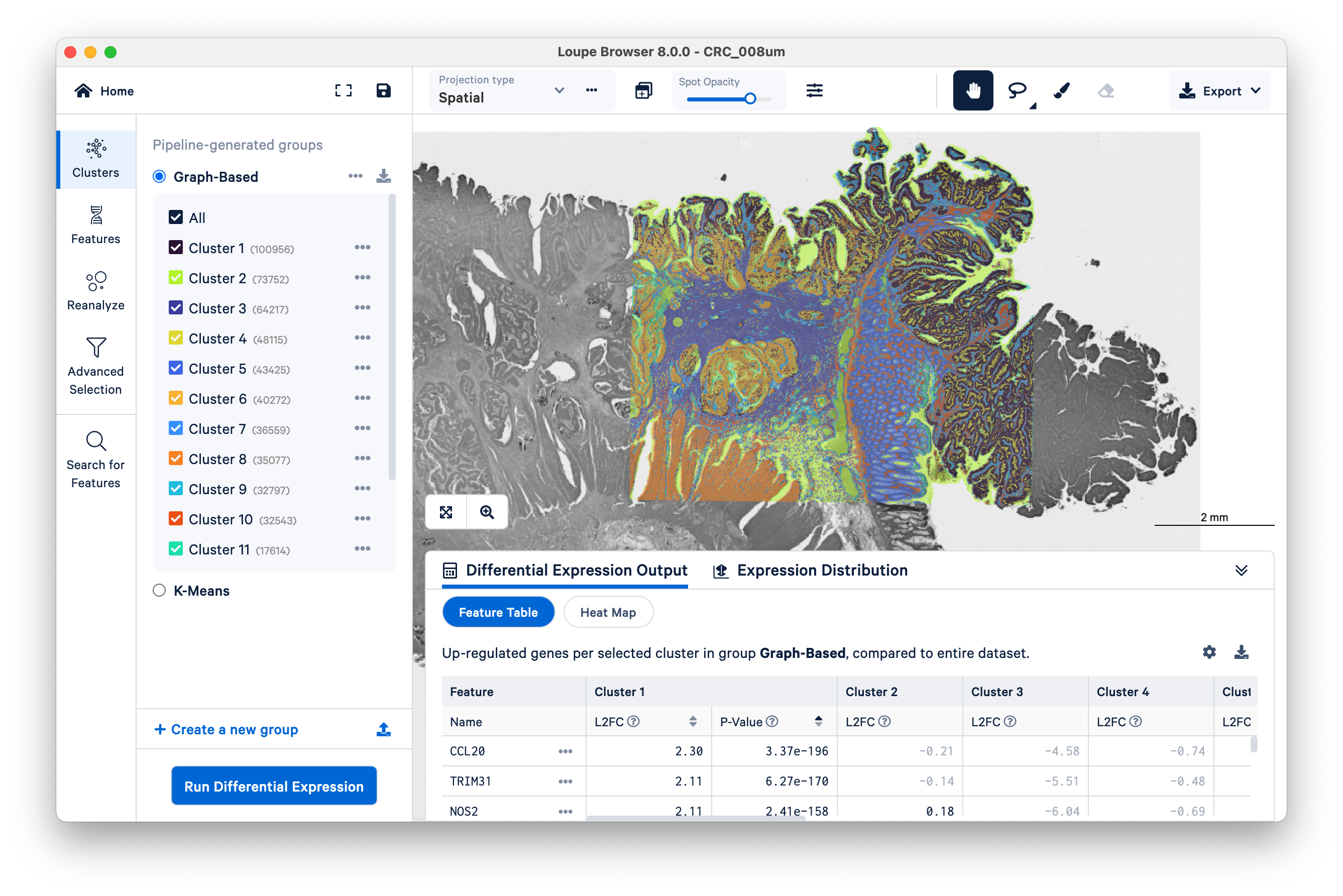The width and height of the screenshot is (1343, 896).
Task: Open the view settings sliders icon
Action: (814, 90)
